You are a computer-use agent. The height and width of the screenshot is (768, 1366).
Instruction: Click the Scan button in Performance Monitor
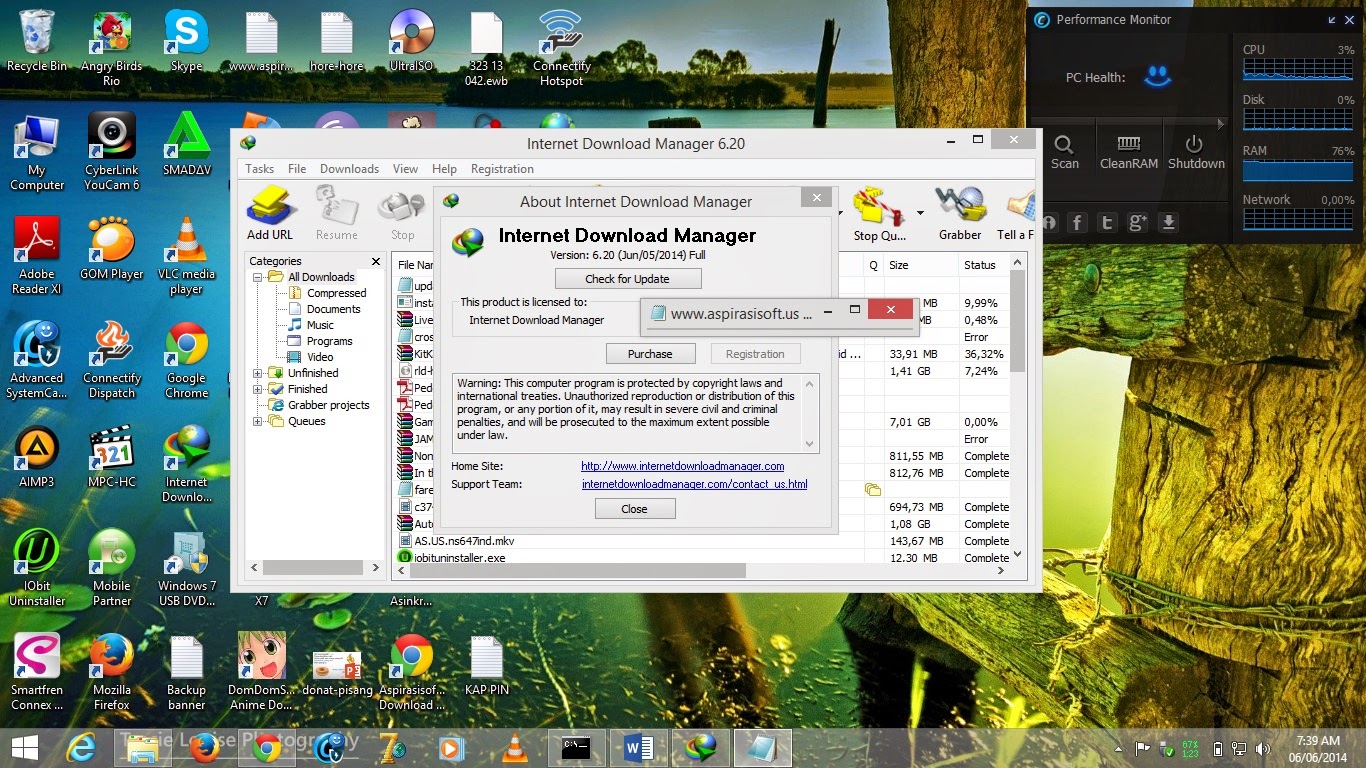pos(1065,152)
